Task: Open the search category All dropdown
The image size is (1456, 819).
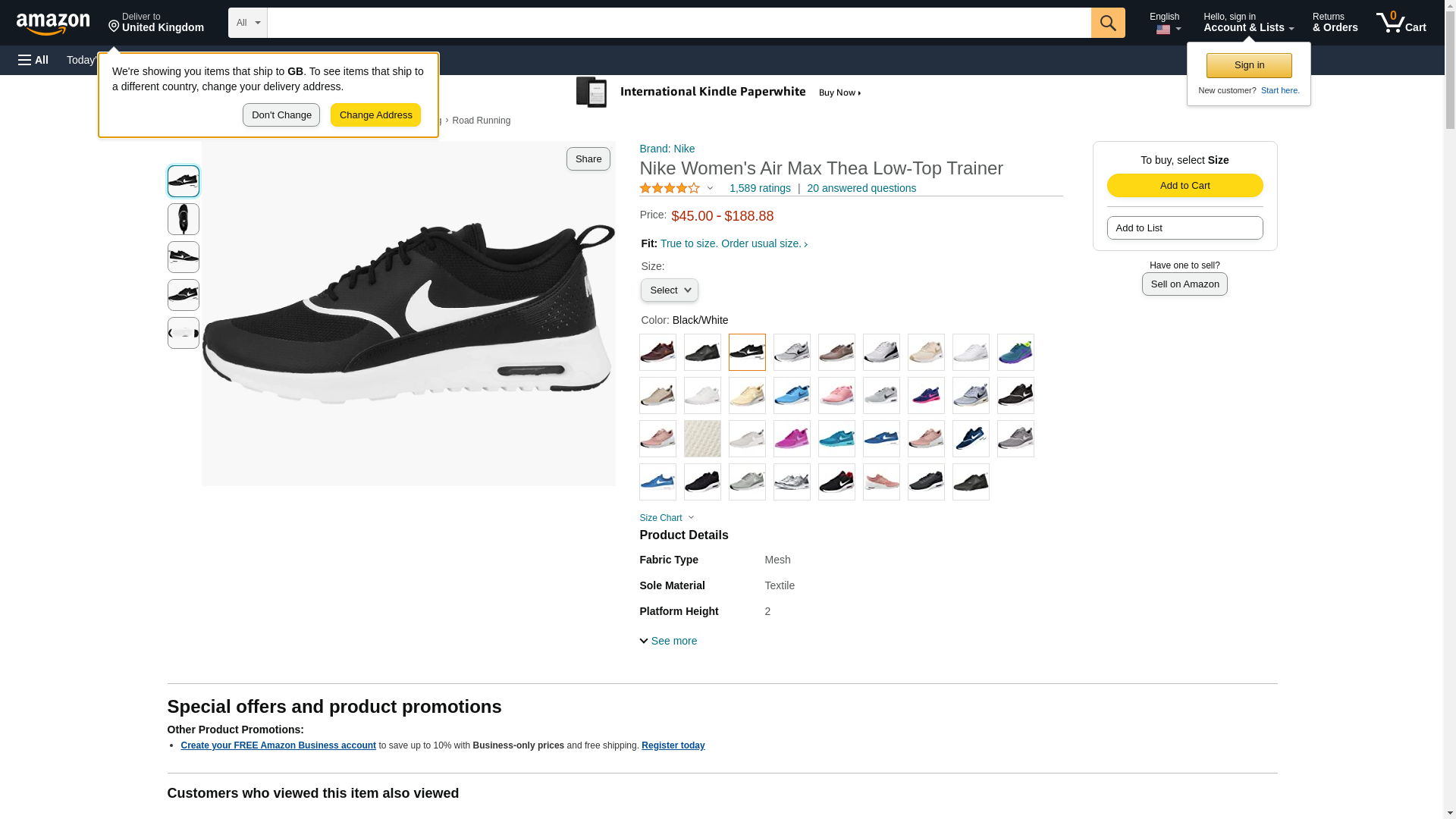Action: click(x=247, y=23)
